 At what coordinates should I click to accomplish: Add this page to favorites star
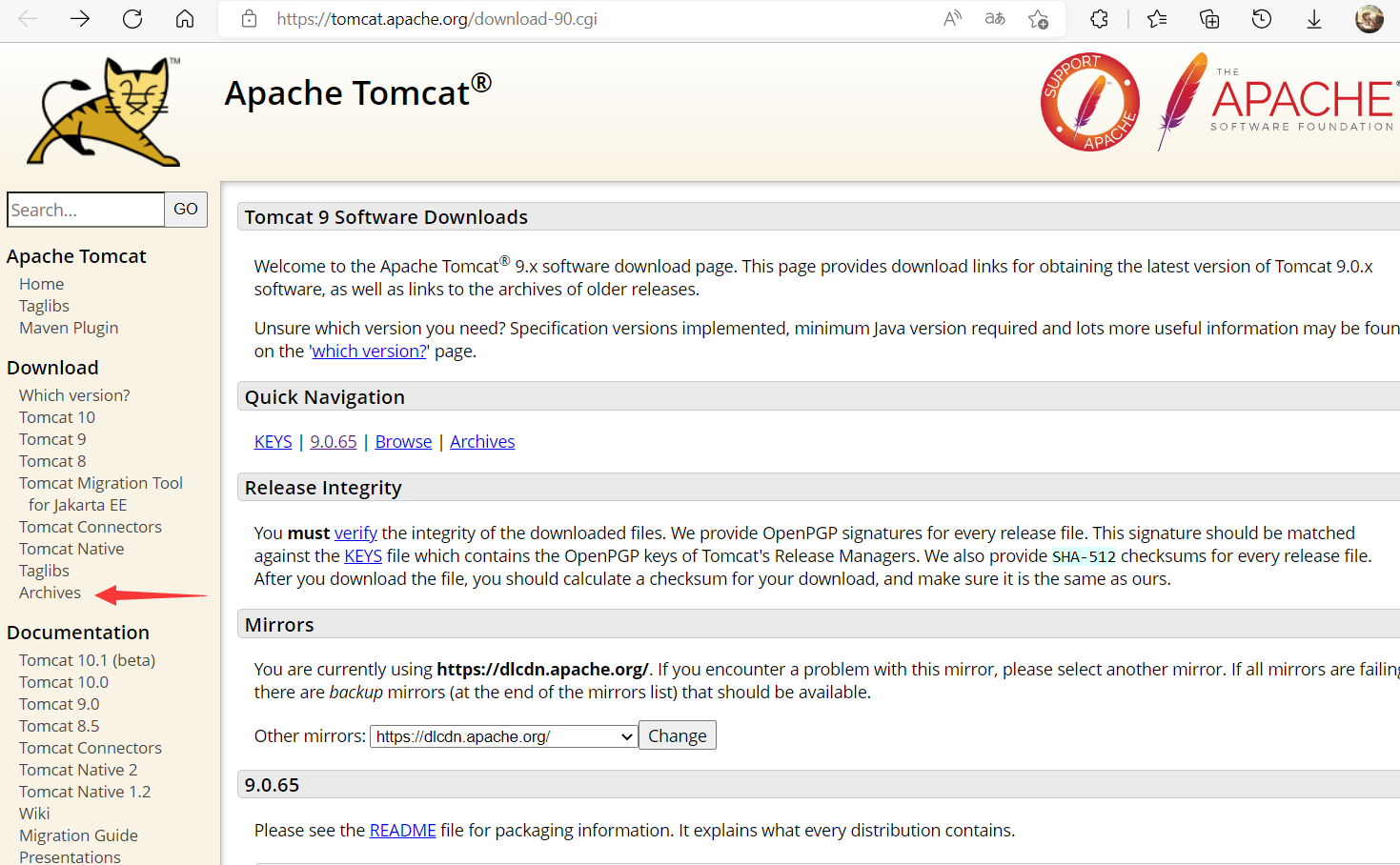[x=1039, y=18]
